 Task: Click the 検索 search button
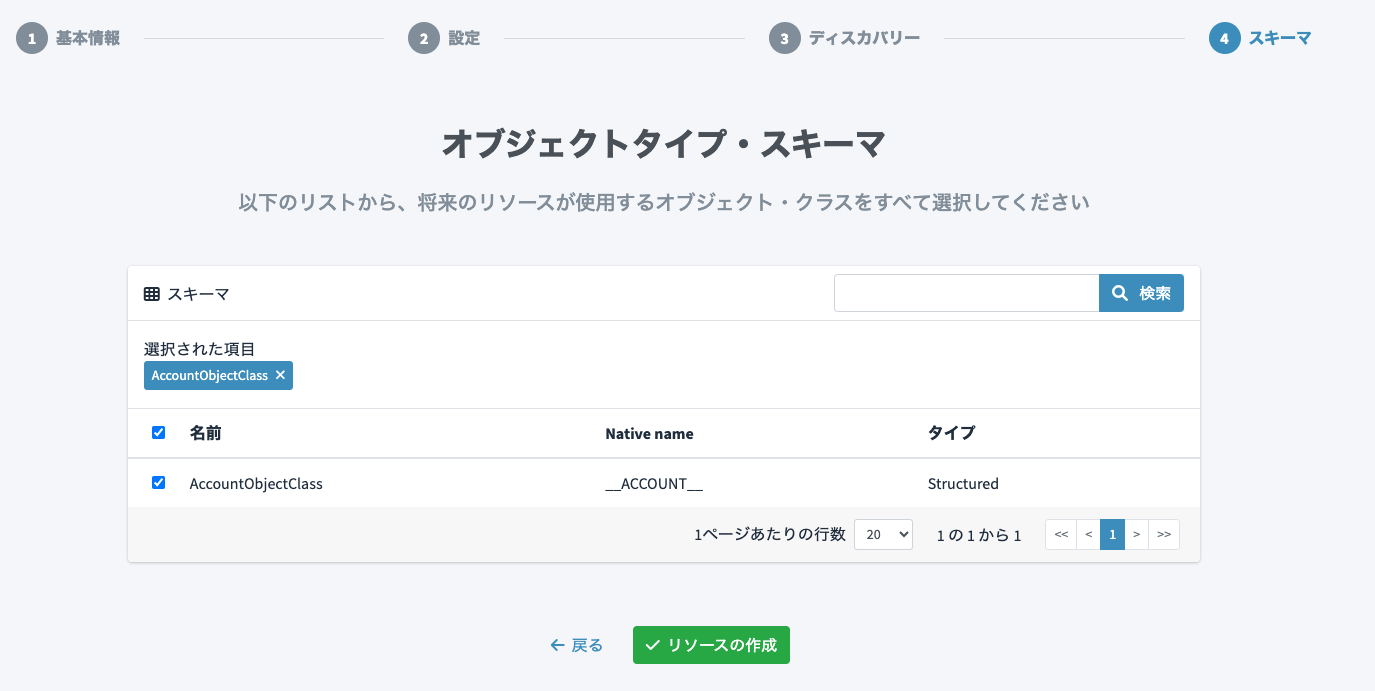pyautogui.click(x=1142, y=293)
